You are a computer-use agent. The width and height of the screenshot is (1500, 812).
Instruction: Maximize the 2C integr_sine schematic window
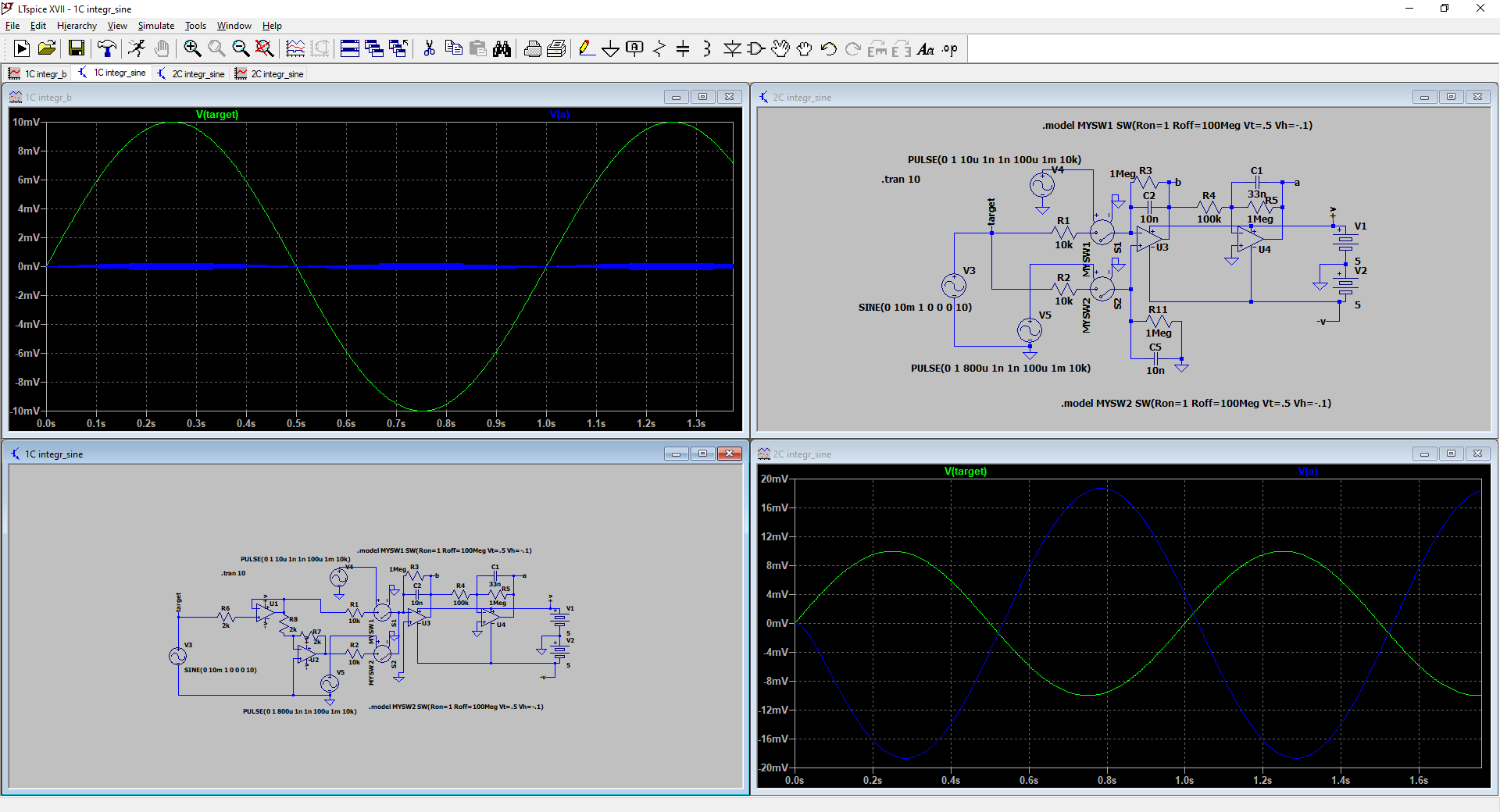coord(1451,97)
